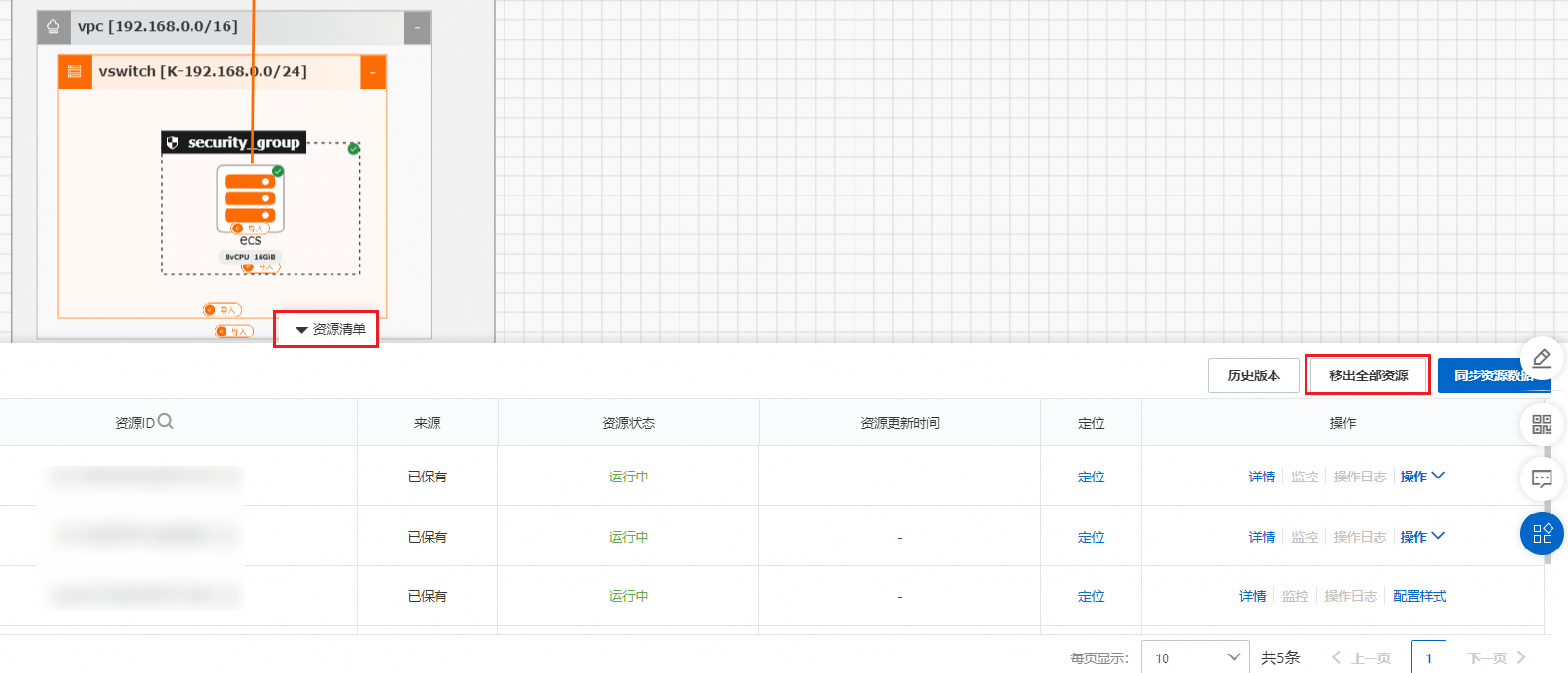Click 运行中 status in first row

coord(628,477)
